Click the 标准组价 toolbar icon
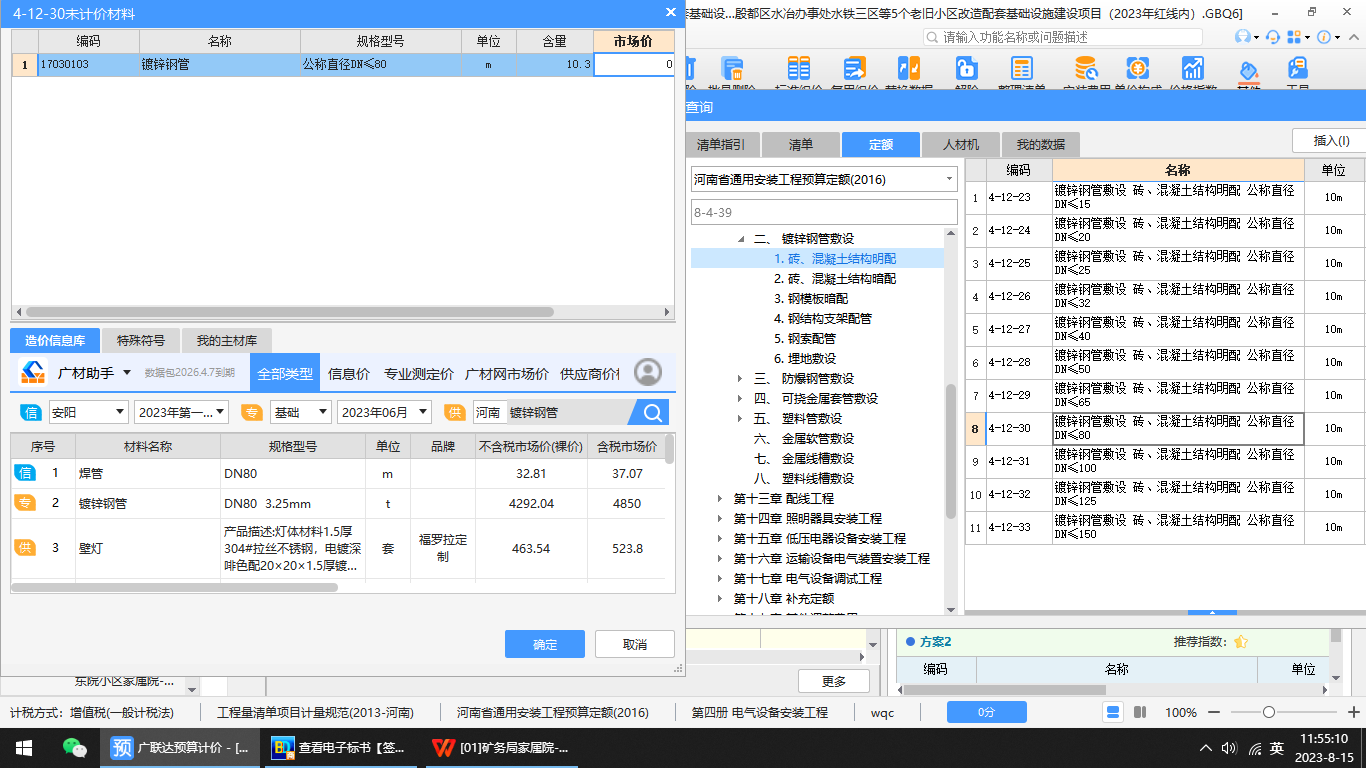1366x768 pixels. [798, 69]
